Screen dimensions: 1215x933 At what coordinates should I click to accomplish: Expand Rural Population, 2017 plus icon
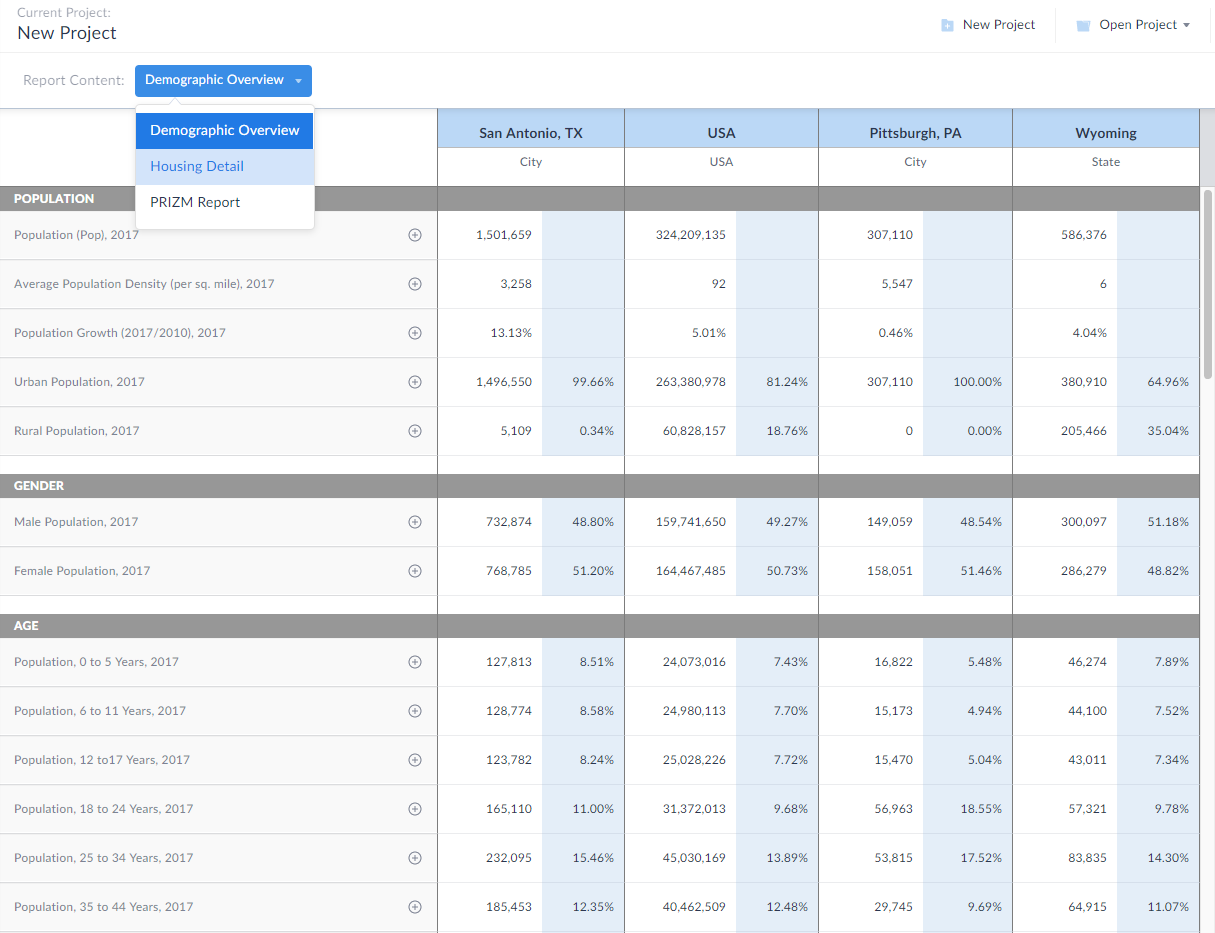click(415, 431)
